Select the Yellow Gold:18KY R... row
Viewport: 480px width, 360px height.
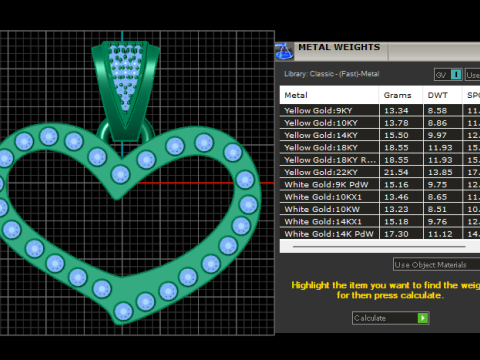coord(380,160)
